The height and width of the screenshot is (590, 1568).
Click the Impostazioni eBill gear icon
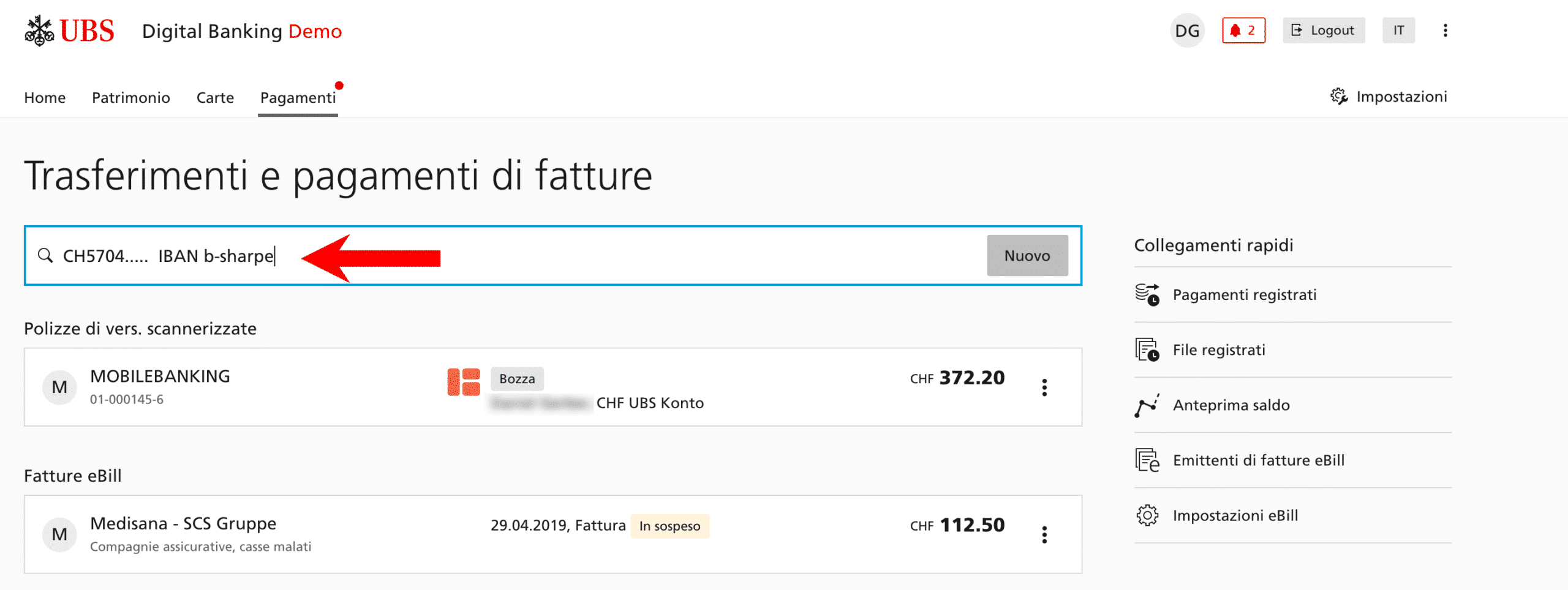pos(1147,515)
